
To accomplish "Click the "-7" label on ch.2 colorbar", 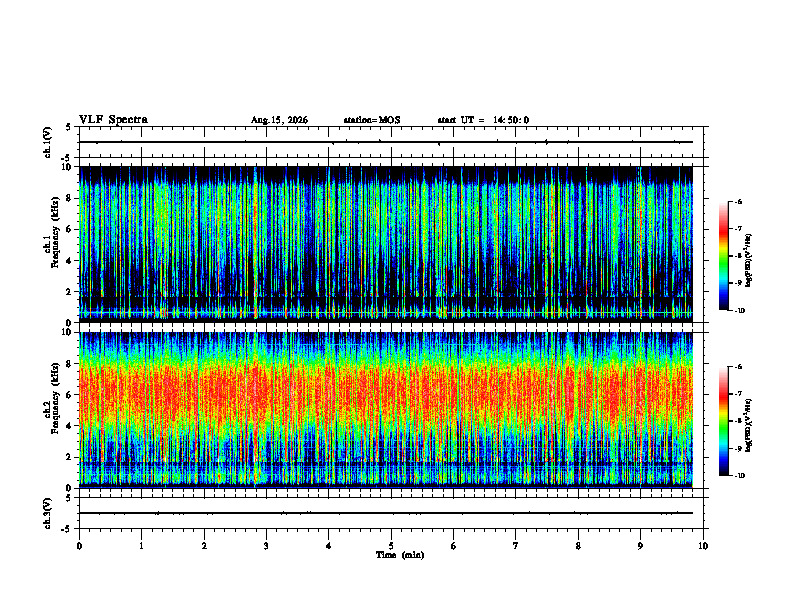I will [x=739, y=394].
